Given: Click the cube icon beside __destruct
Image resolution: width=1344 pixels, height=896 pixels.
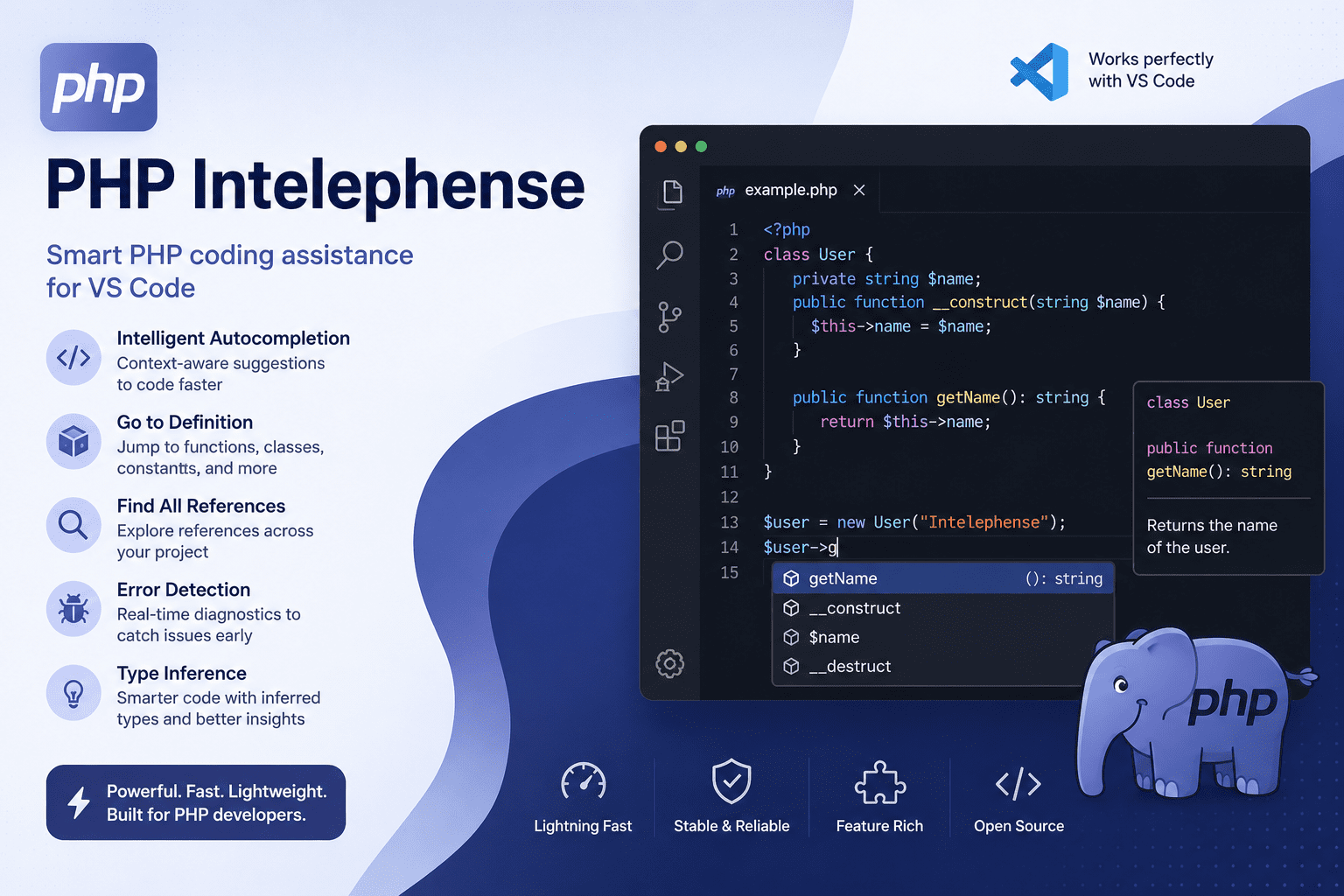Looking at the screenshot, I should (x=791, y=666).
